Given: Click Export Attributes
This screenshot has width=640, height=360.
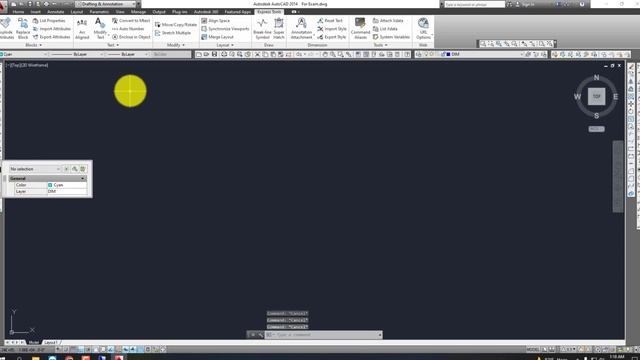Looking at the screenshot, I should pyautogui.click(x=51, y=37).
